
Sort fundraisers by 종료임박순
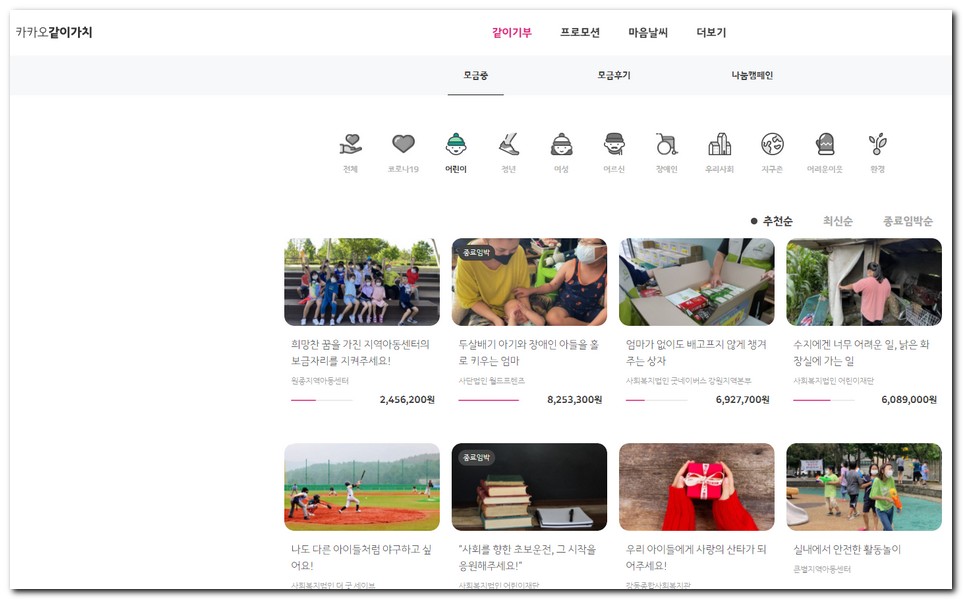(x=907, y=221)
